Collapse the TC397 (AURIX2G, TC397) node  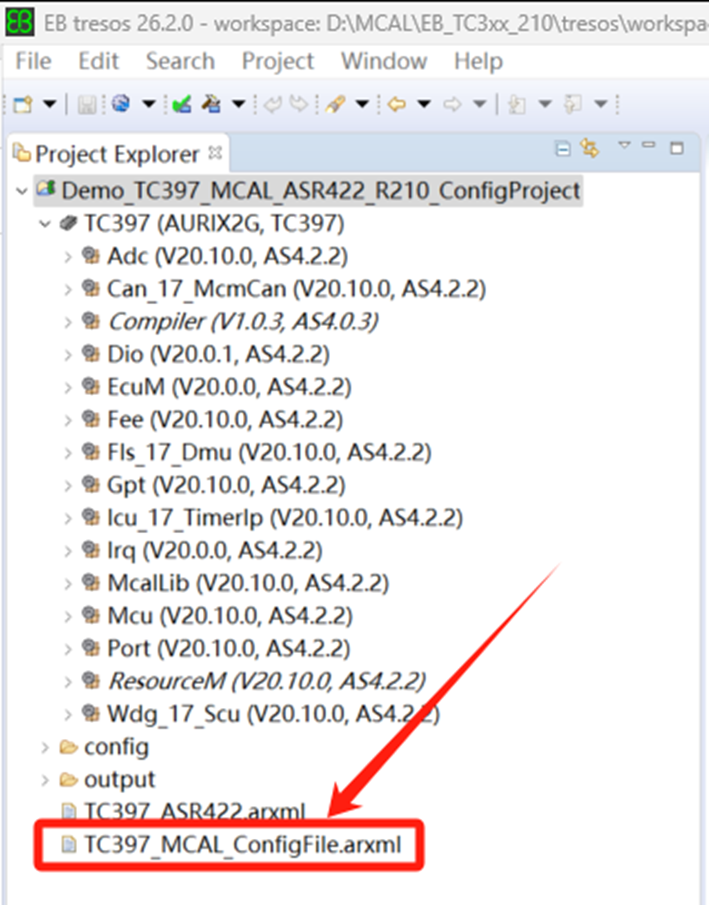[45, 223]
